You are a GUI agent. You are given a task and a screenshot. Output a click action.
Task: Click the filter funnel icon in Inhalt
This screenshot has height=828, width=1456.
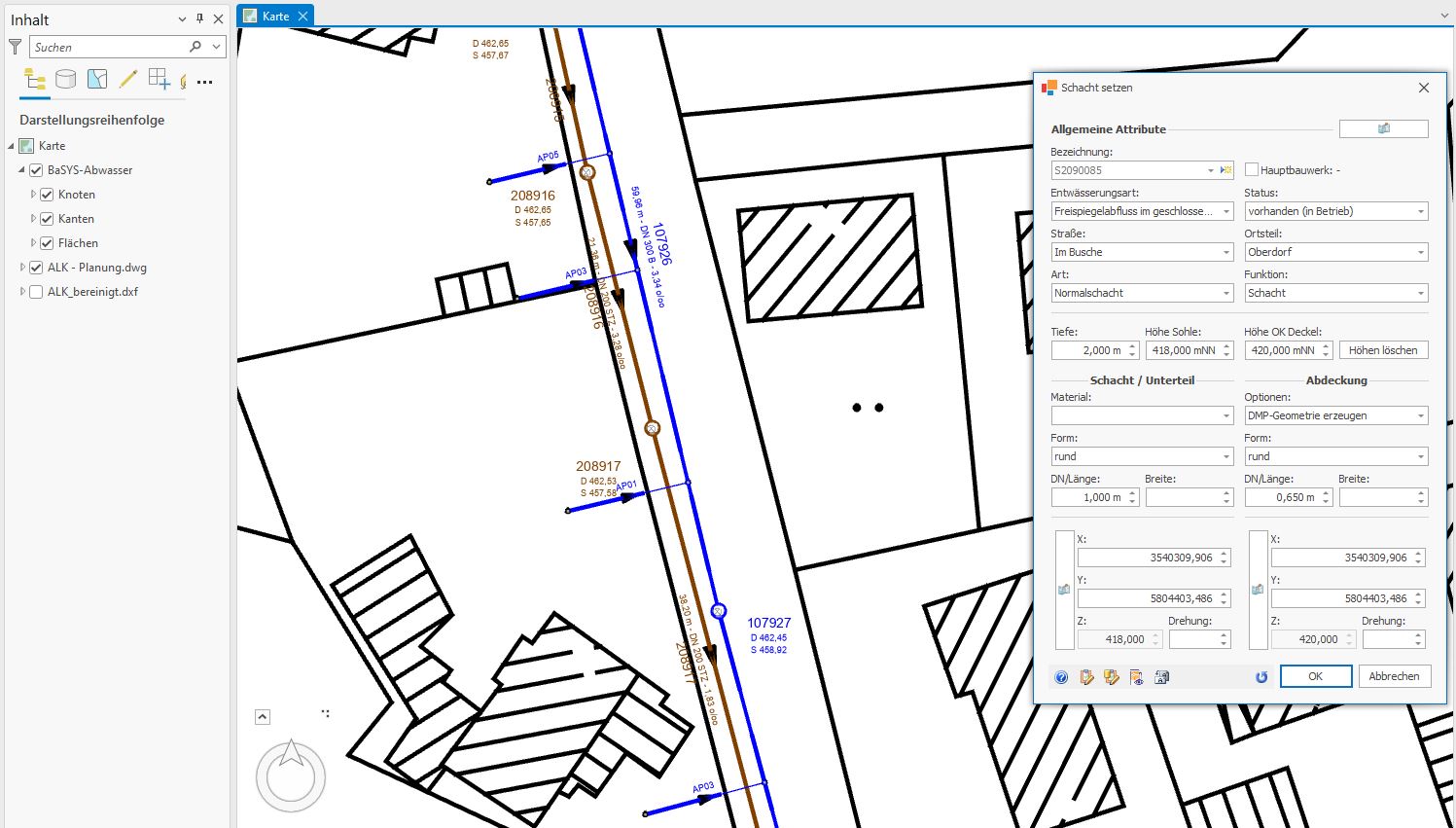coord(15,47)
